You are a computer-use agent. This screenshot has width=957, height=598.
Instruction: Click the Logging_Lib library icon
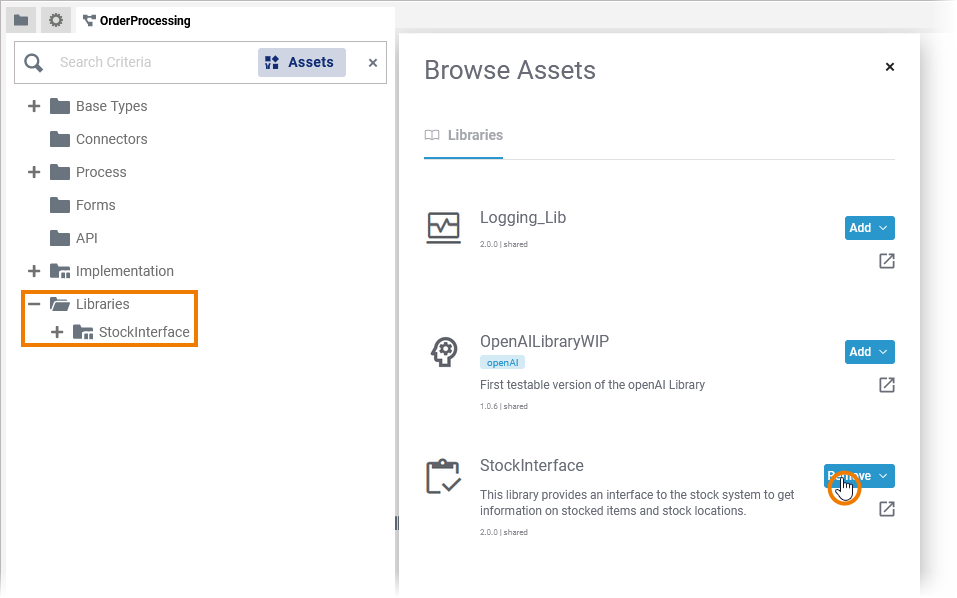coord(443,227)
